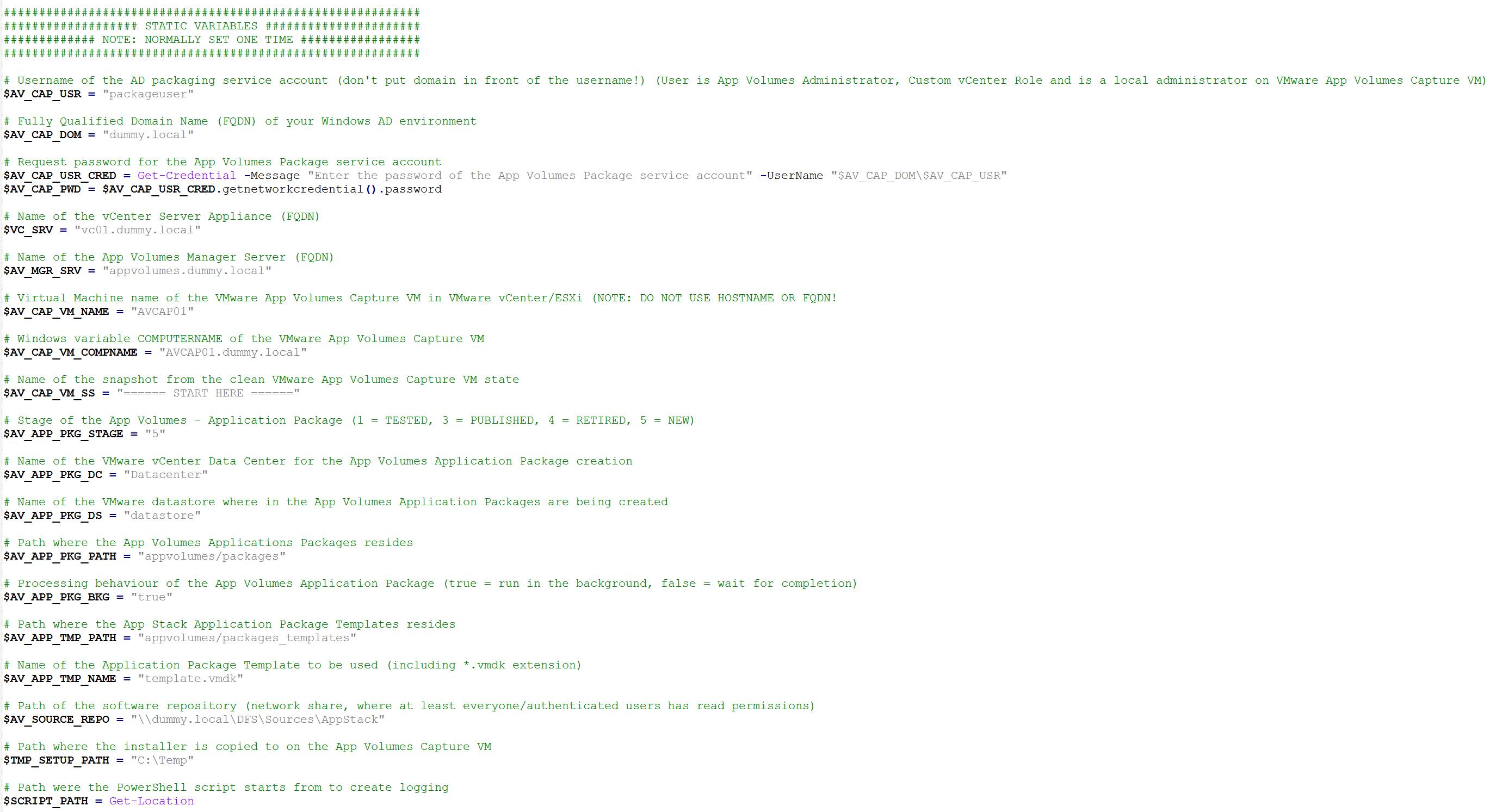1496x812 pixels.
Task: Click the "Datacenter" string value
Action: pyautogui.click(x=165, y=474)
